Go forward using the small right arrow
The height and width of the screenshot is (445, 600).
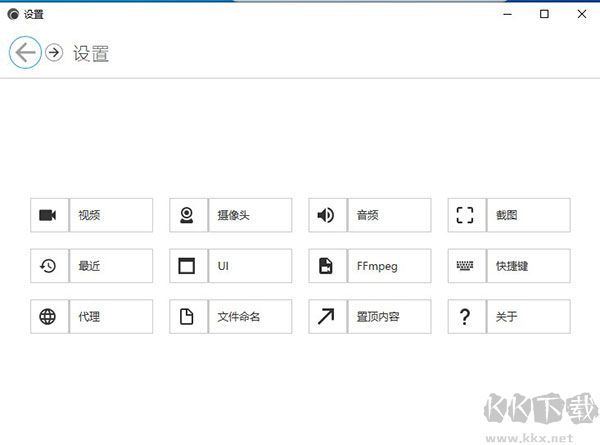coord(54,53)
